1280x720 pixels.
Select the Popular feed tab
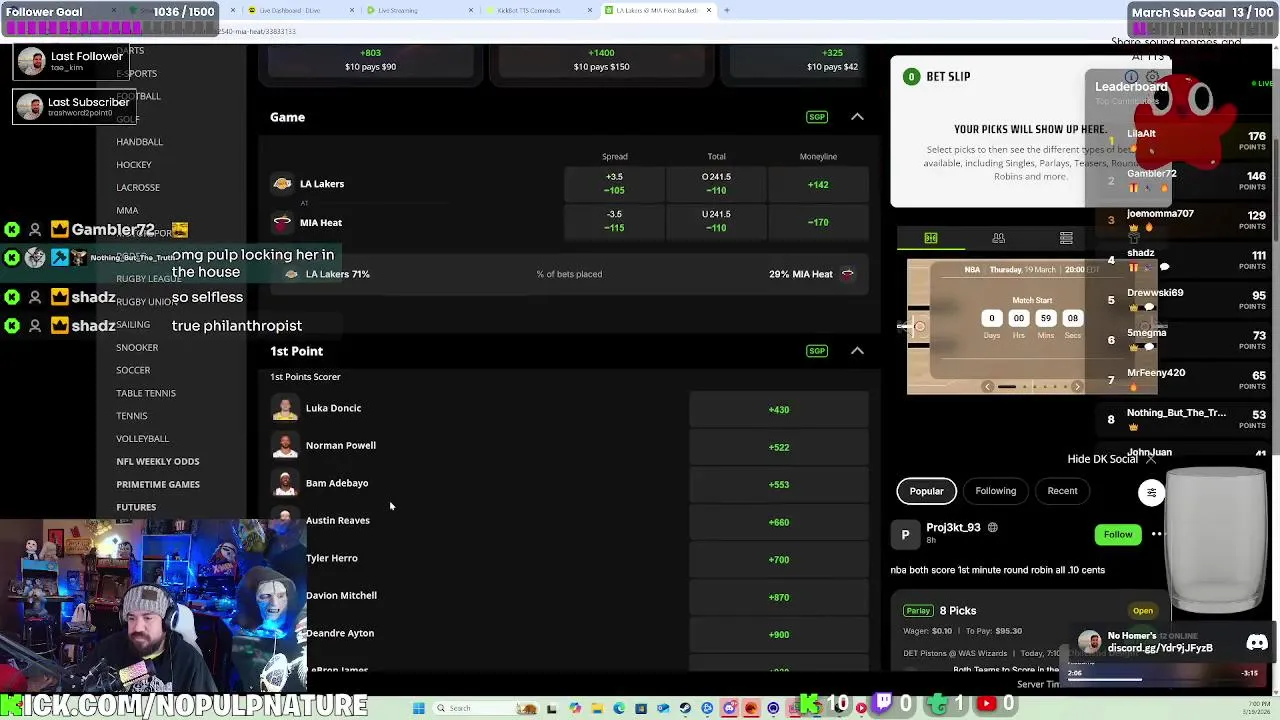(x=926, y=491)
